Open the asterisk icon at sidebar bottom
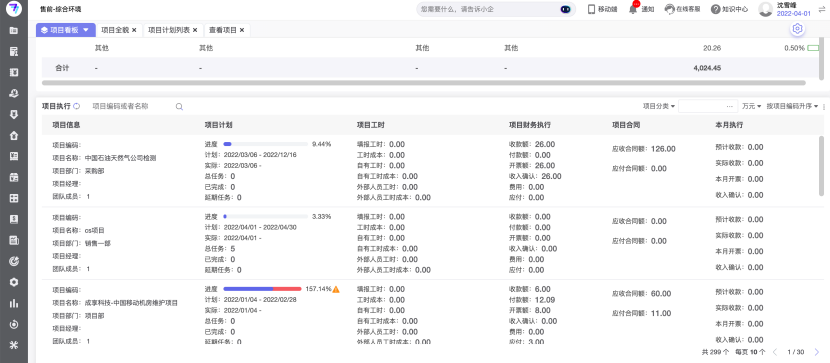The height and width of the screenshot is (363, 830). pos(14,345)
